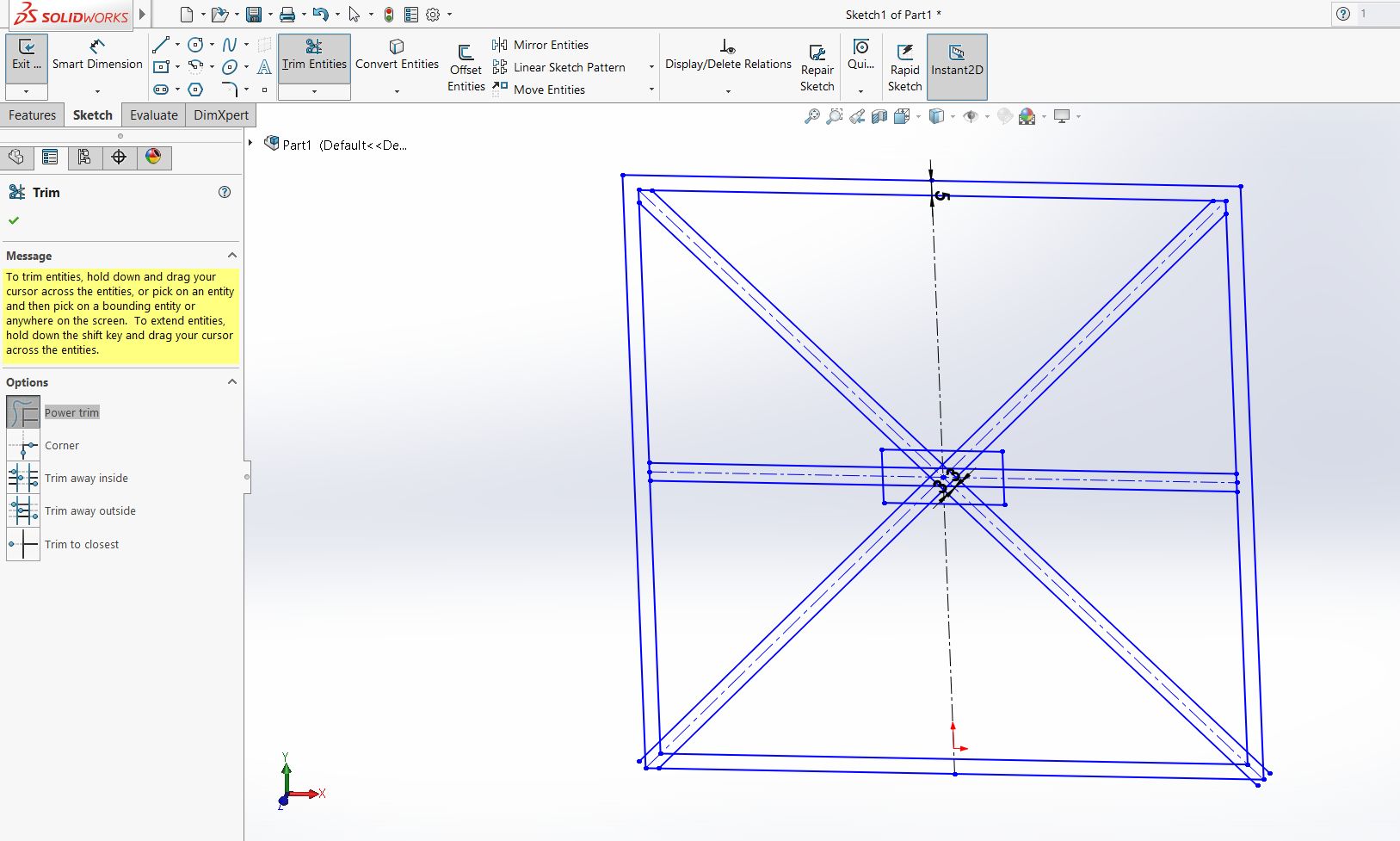Toggle Exit Sketch button
This screenshot has height=841, width=1400.
coord(27,58)
